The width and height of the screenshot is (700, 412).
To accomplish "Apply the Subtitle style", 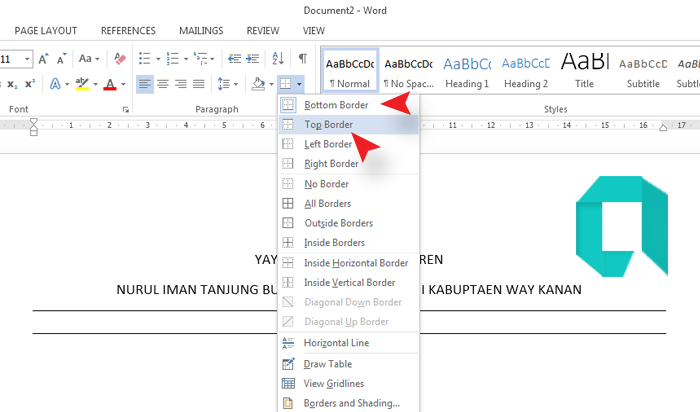I will pyautogui.click(x=643, y=71).
